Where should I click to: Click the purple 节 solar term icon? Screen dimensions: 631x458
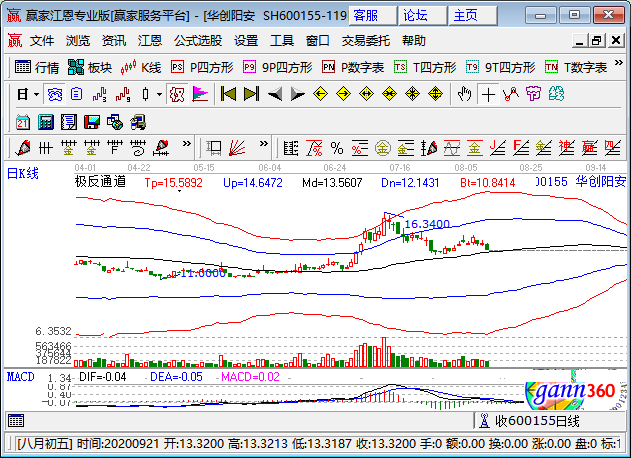534,95
